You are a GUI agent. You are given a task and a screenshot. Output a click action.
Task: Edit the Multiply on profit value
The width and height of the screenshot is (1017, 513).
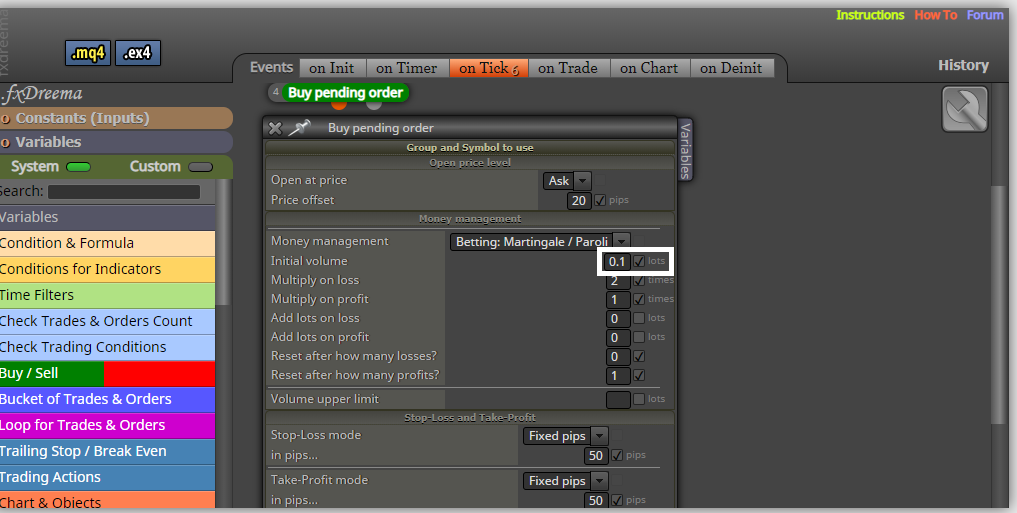tap(617, 300)
